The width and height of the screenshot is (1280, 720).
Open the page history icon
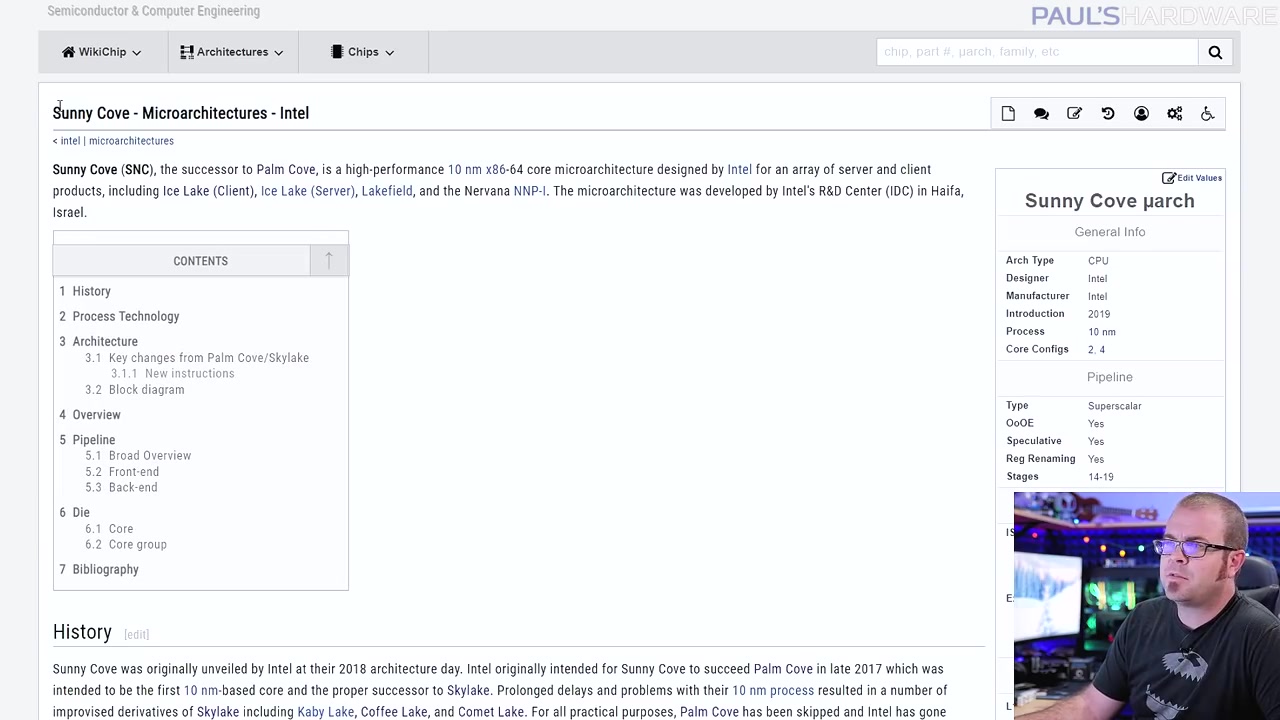pos(1108,114)
